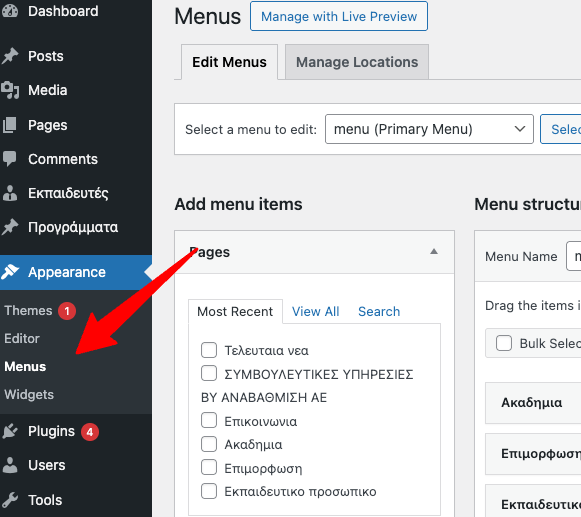
Task: Enable the Bulk Select checkbox
Action: point(504,343)
